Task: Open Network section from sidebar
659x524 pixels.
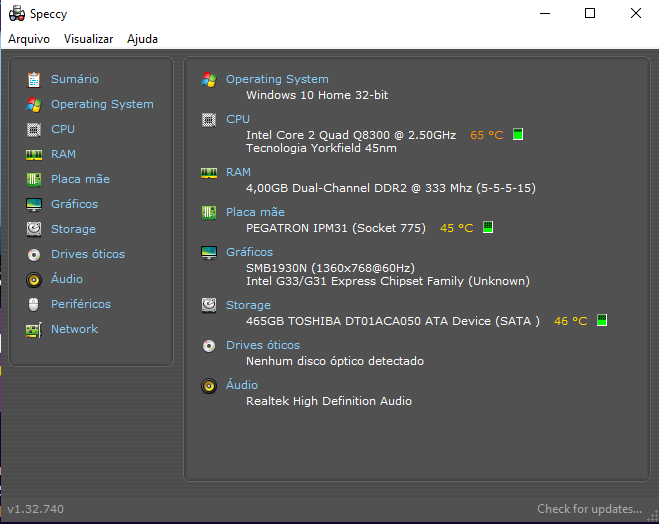Action: [74, 329]
